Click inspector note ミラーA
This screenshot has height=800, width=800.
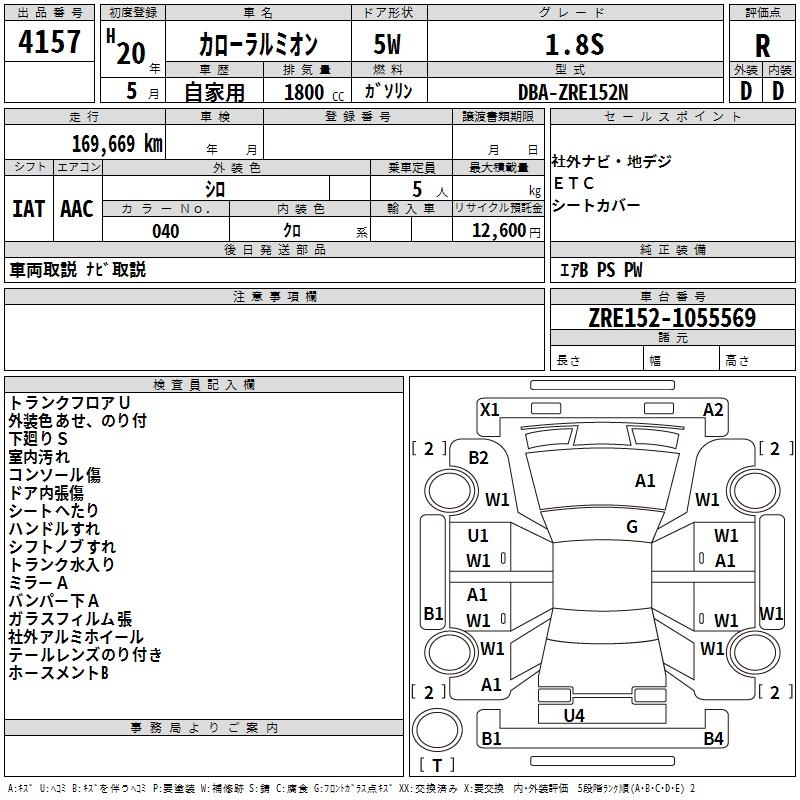click(x=38, y=583)
